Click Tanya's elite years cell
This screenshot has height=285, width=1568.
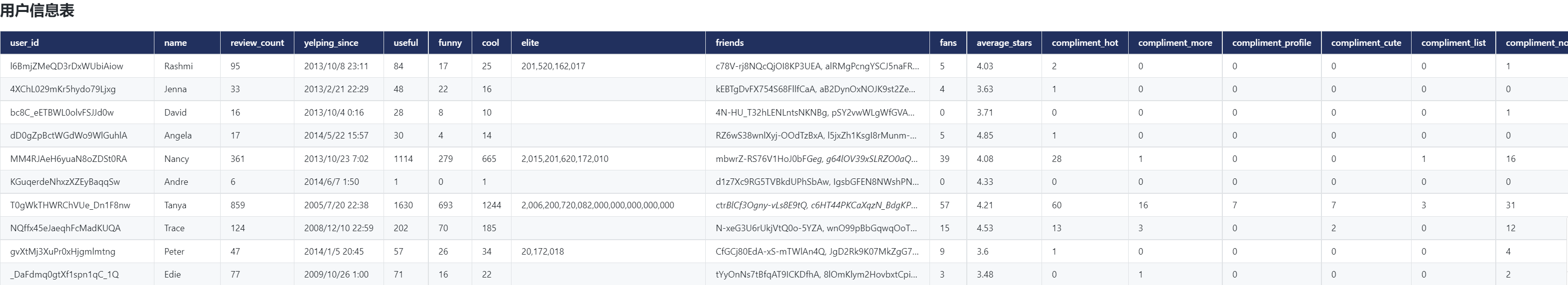[597, 205]
